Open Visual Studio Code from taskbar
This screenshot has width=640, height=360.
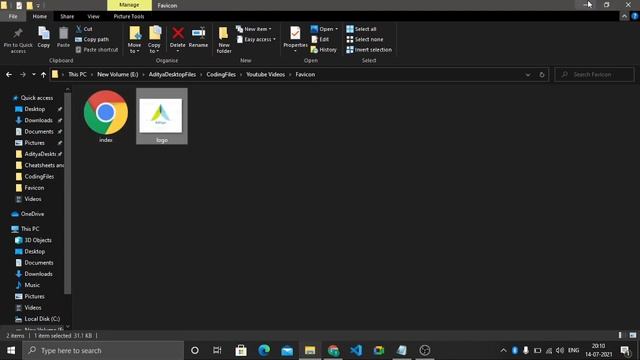356,350
